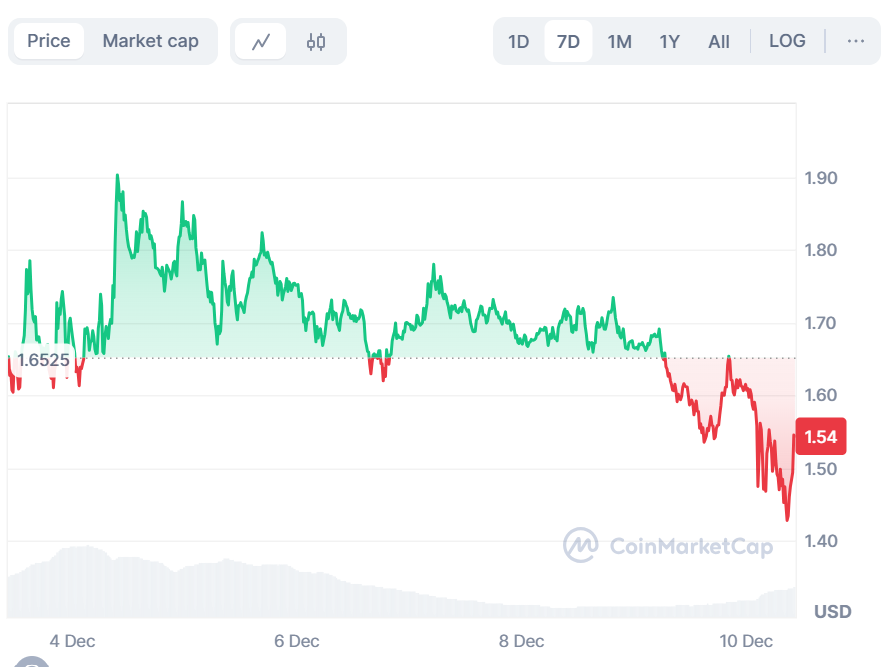Click the 1.90 price axis label
Image resolution: width=892 pixels, height=667 pixels.
[x=821, y=178]
